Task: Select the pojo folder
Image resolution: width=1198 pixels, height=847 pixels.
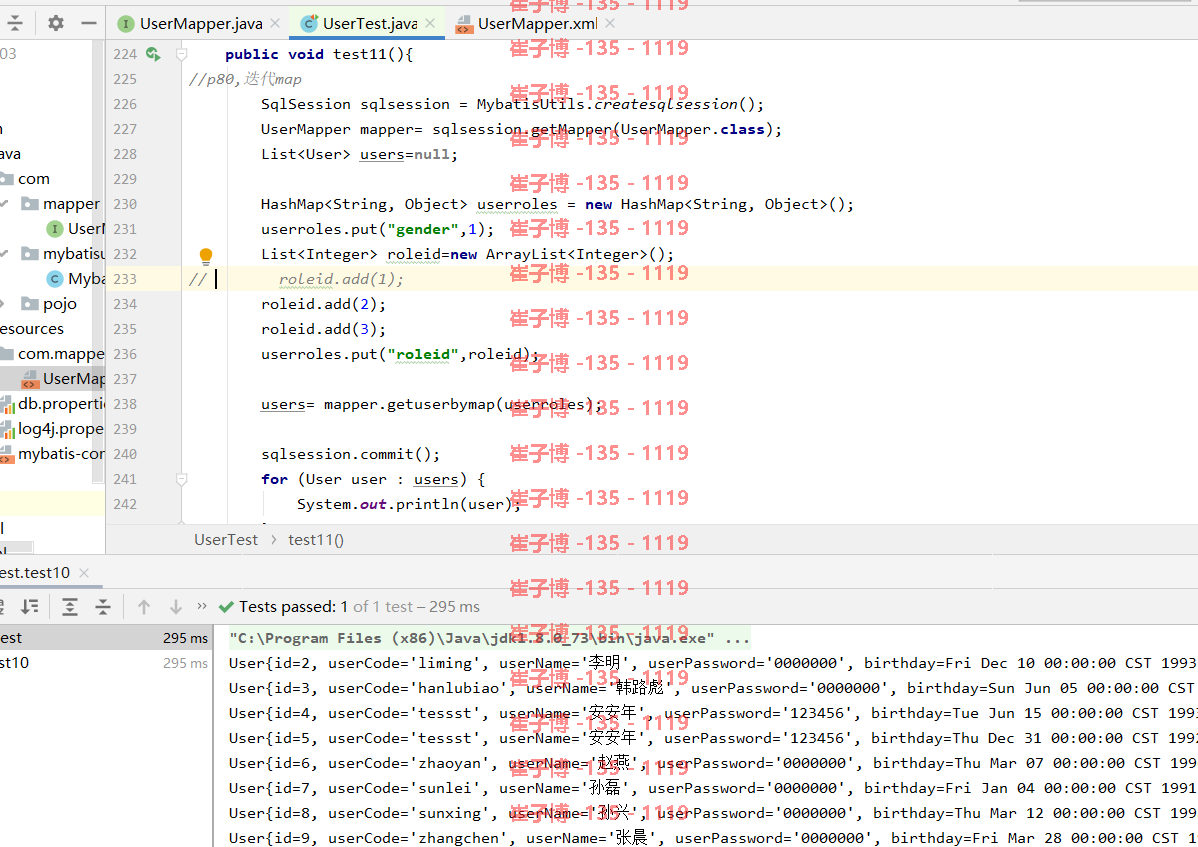Action: click(50, 304)
